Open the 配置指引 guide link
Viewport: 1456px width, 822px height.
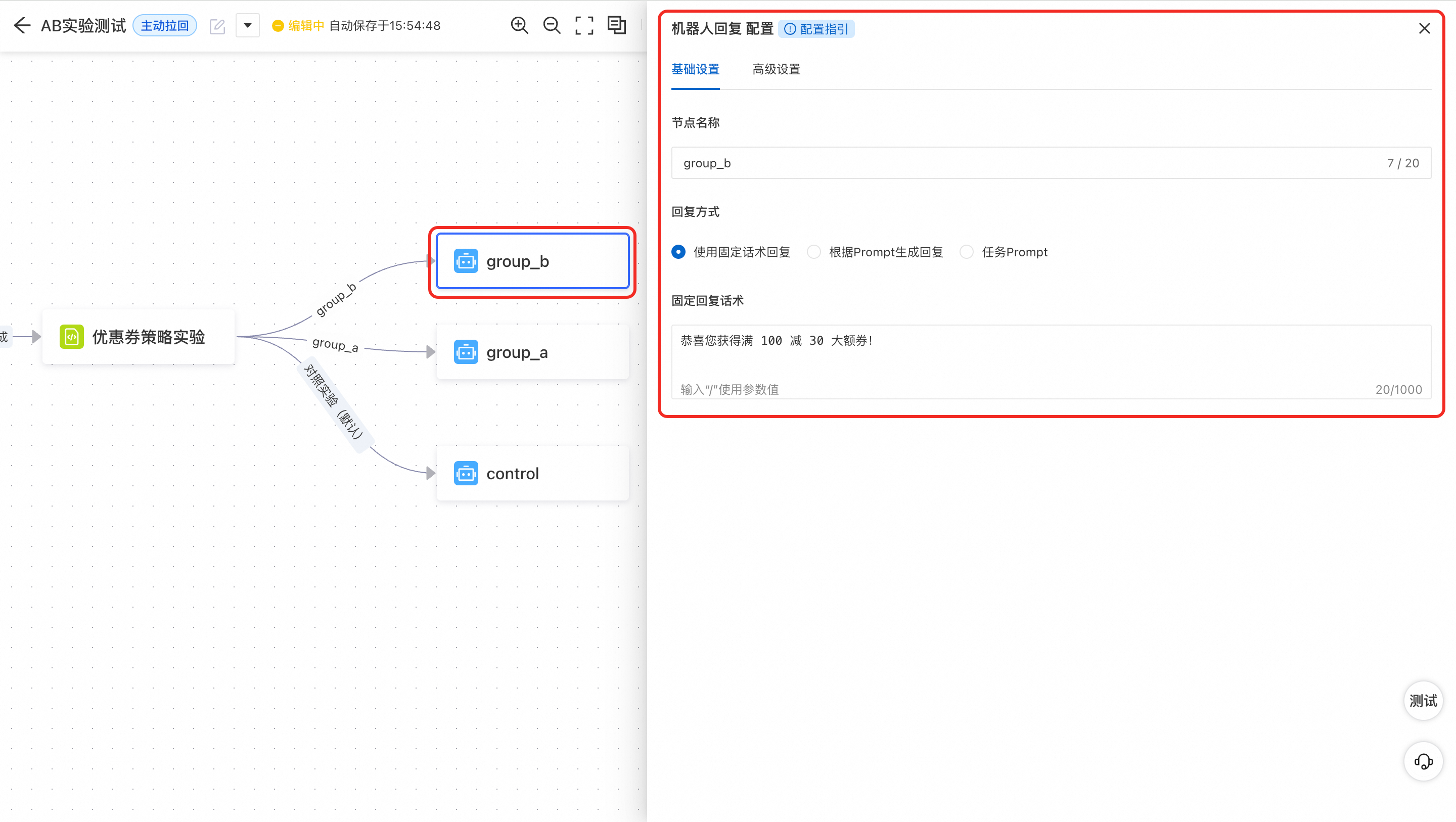point(816,29)
